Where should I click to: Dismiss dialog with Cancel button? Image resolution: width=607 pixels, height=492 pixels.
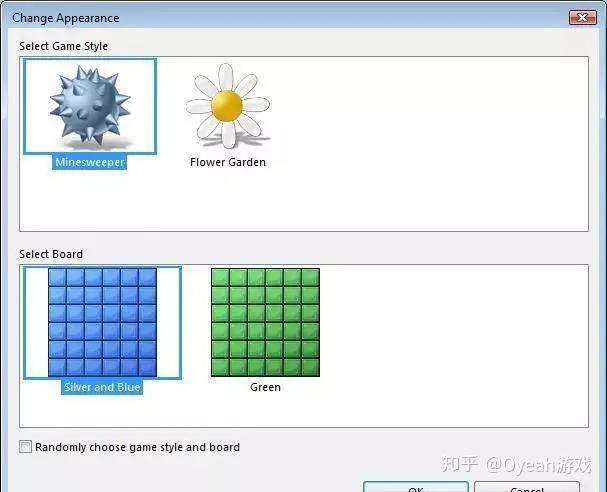[x=527, y=487]
